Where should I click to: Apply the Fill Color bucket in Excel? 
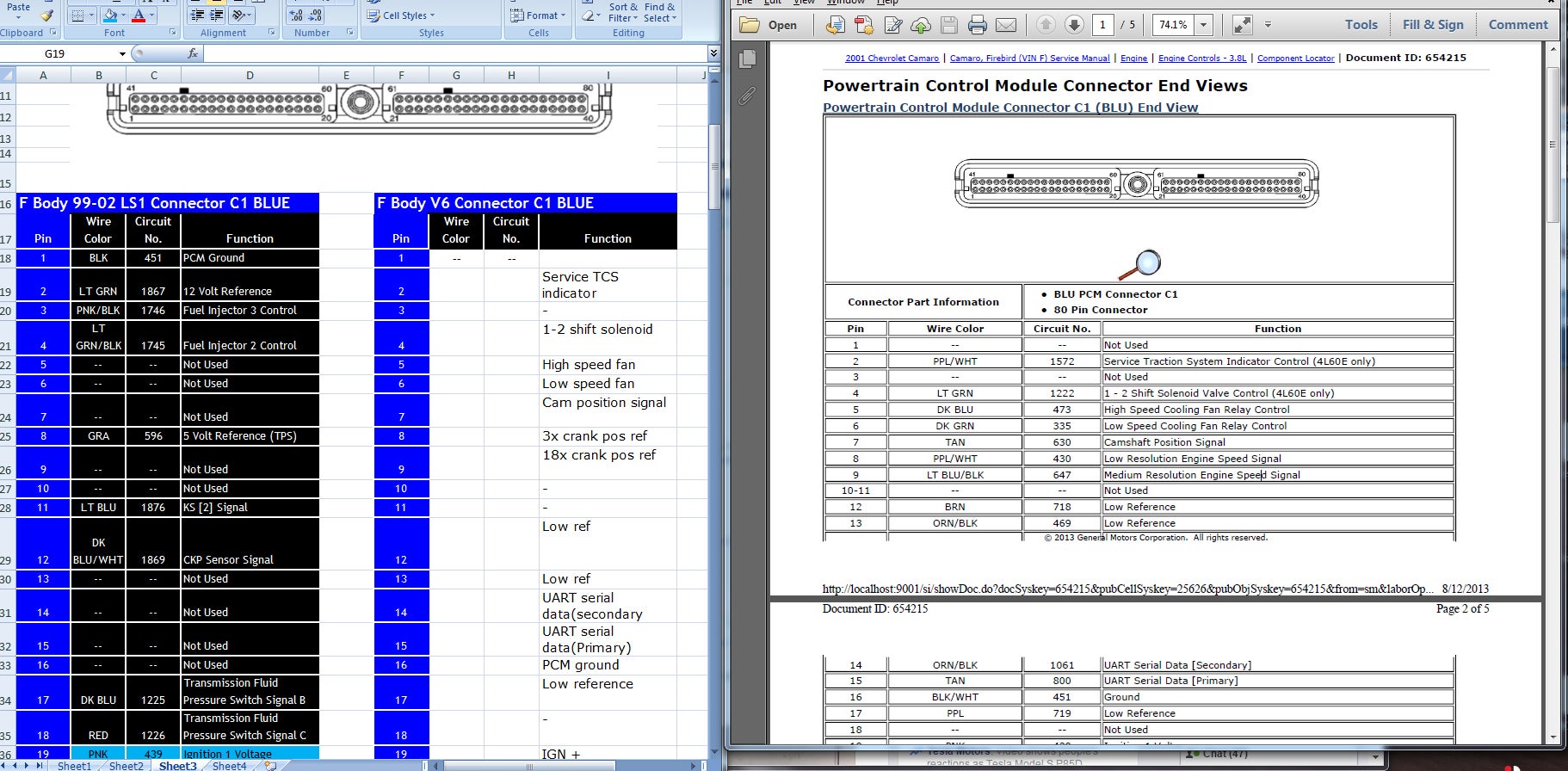pyautogui.click(x=110, y=15)
